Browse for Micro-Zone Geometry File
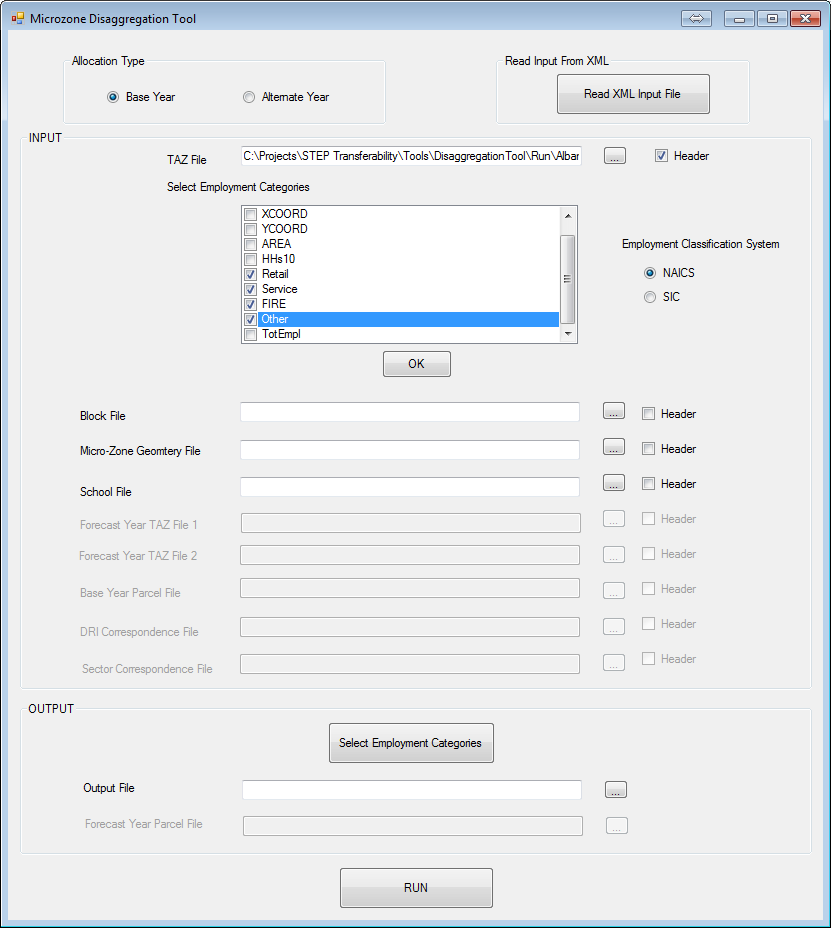The width and height of the screenshot is (831, 928). pyautogui.click(x=615, y=447)
